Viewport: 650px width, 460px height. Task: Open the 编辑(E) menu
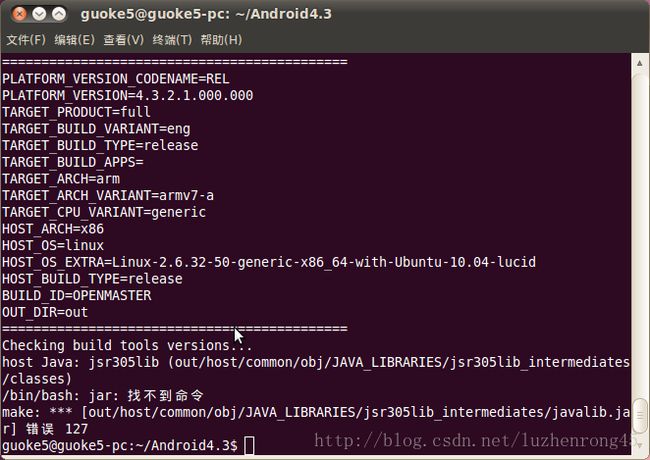click(x=75, y=40)
